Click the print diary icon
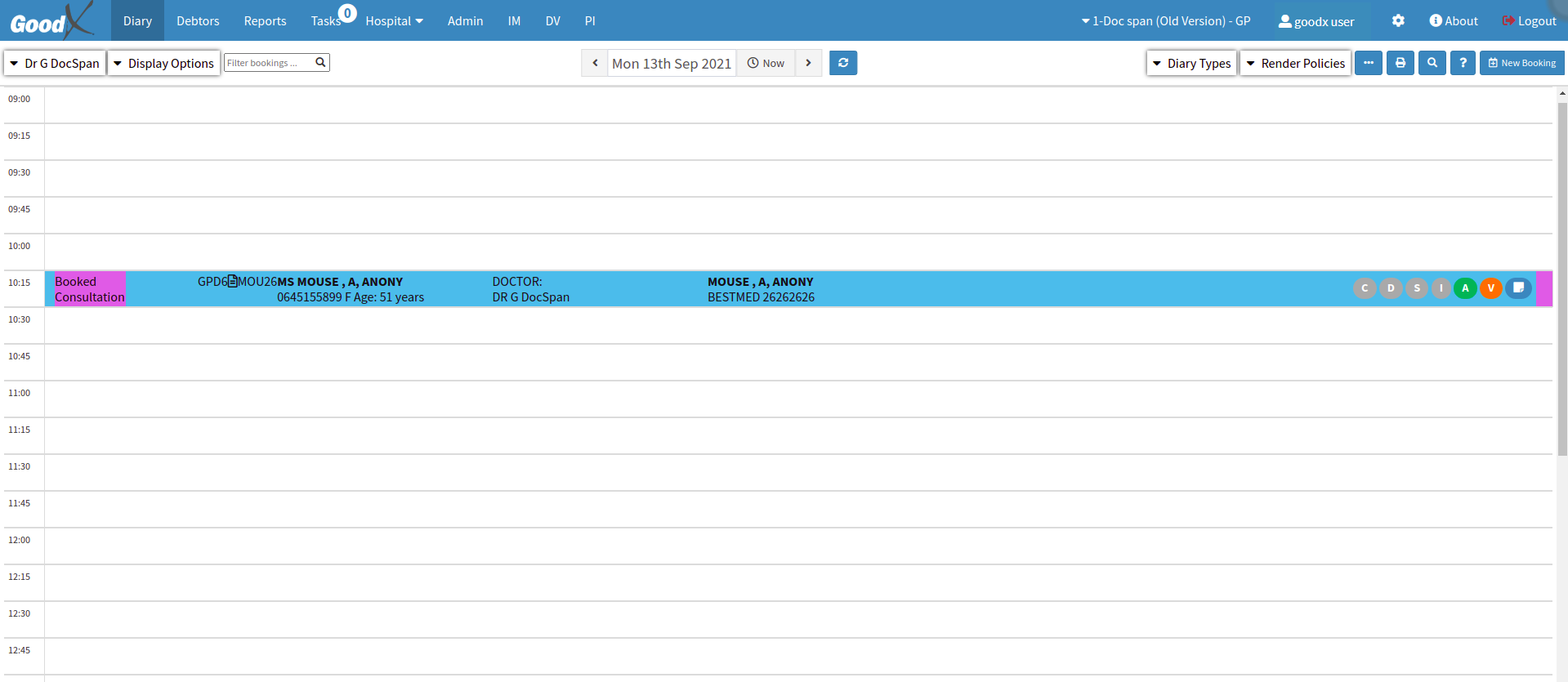The image size is (1568, 682). [1400, 63]
